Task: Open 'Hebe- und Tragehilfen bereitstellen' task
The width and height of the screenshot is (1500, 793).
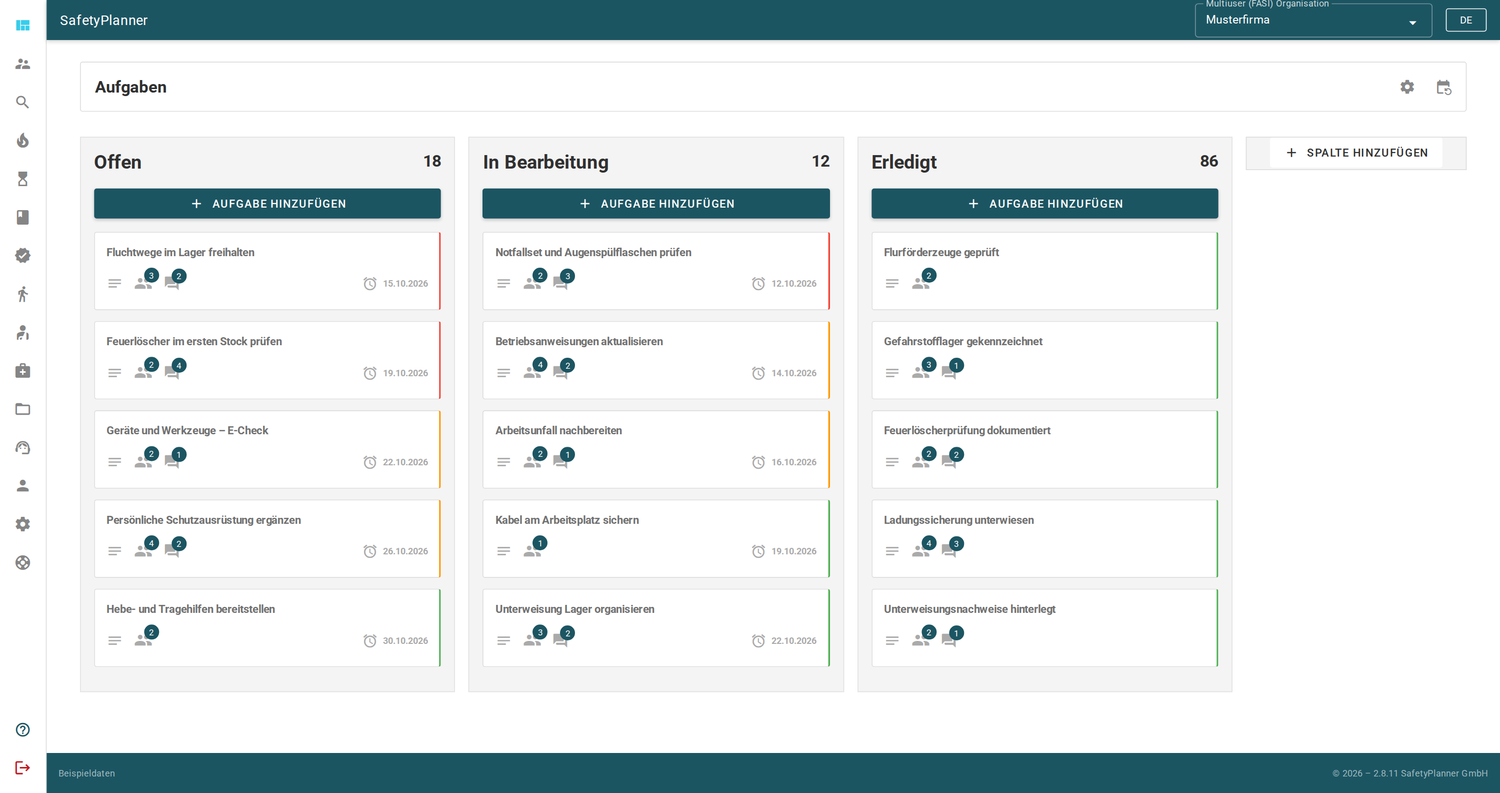Action: coord(267,628)
